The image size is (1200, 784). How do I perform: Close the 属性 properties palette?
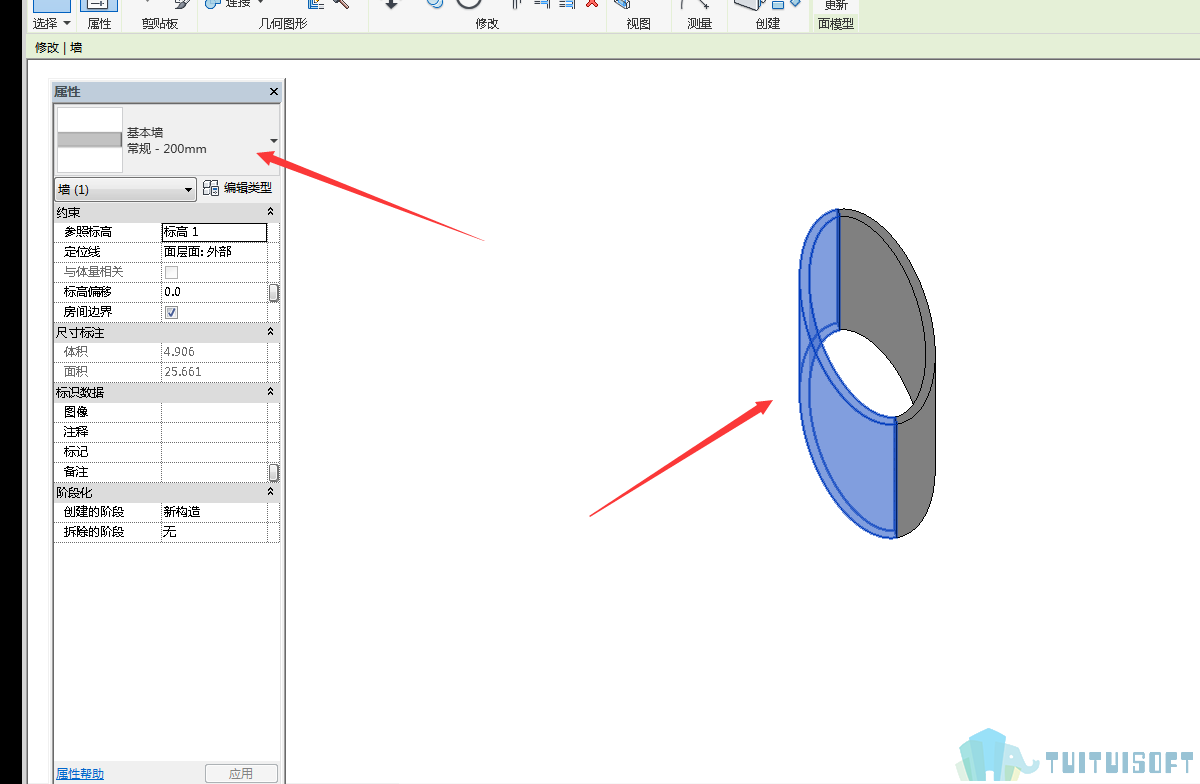coord(274,91)
